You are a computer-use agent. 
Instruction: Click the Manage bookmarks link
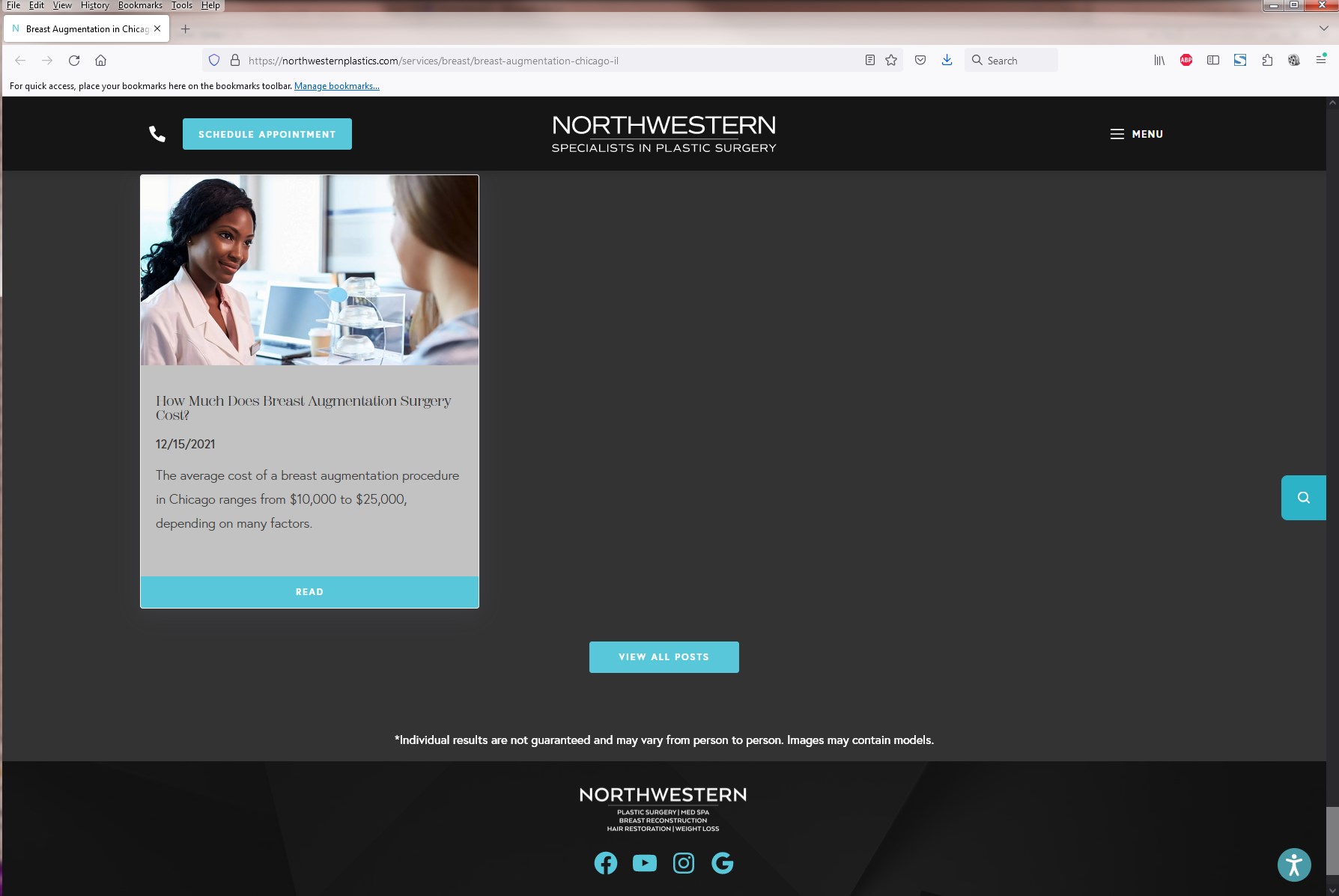337,86
